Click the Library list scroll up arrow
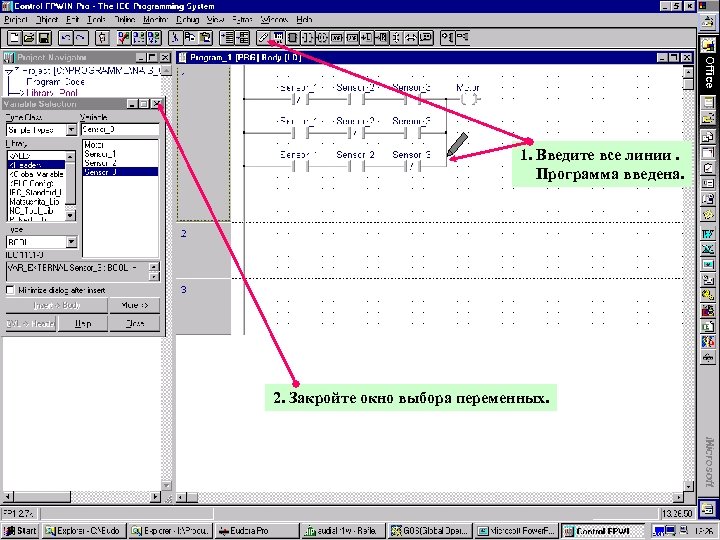 pos(70,157)
